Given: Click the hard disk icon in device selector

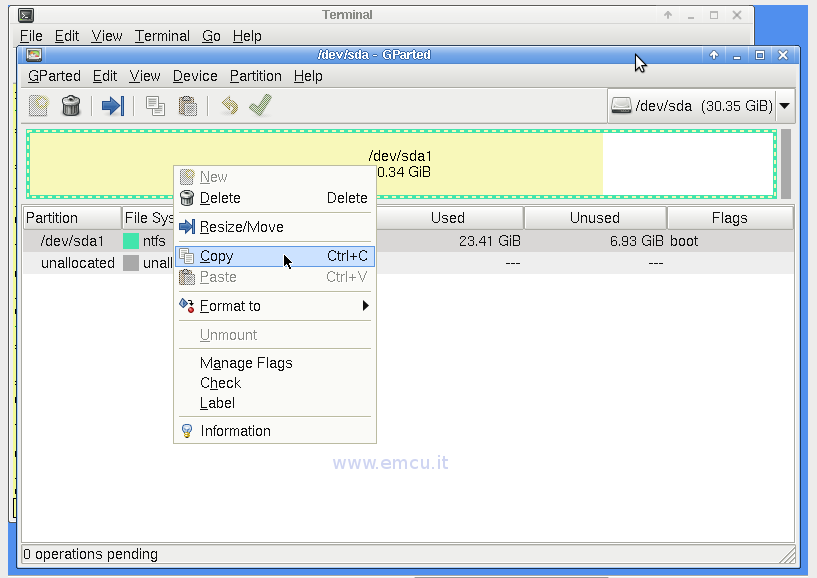Looking at the screenshot, I should coord(621,106).
